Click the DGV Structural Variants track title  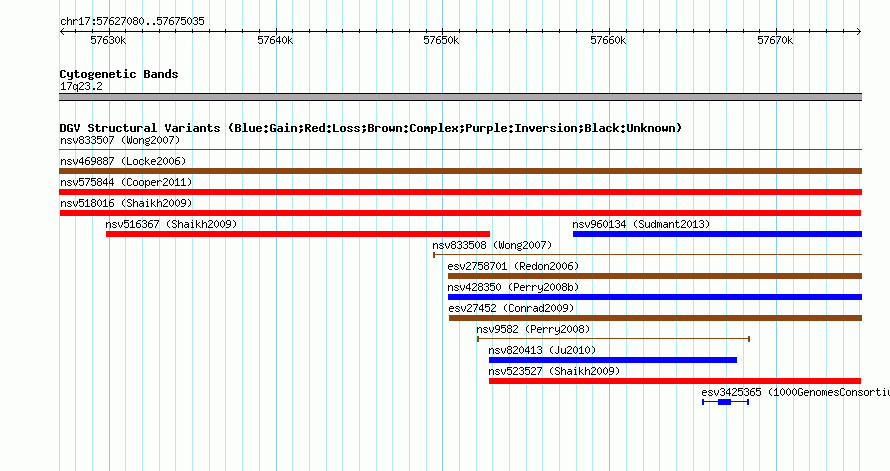coord(371,128)
